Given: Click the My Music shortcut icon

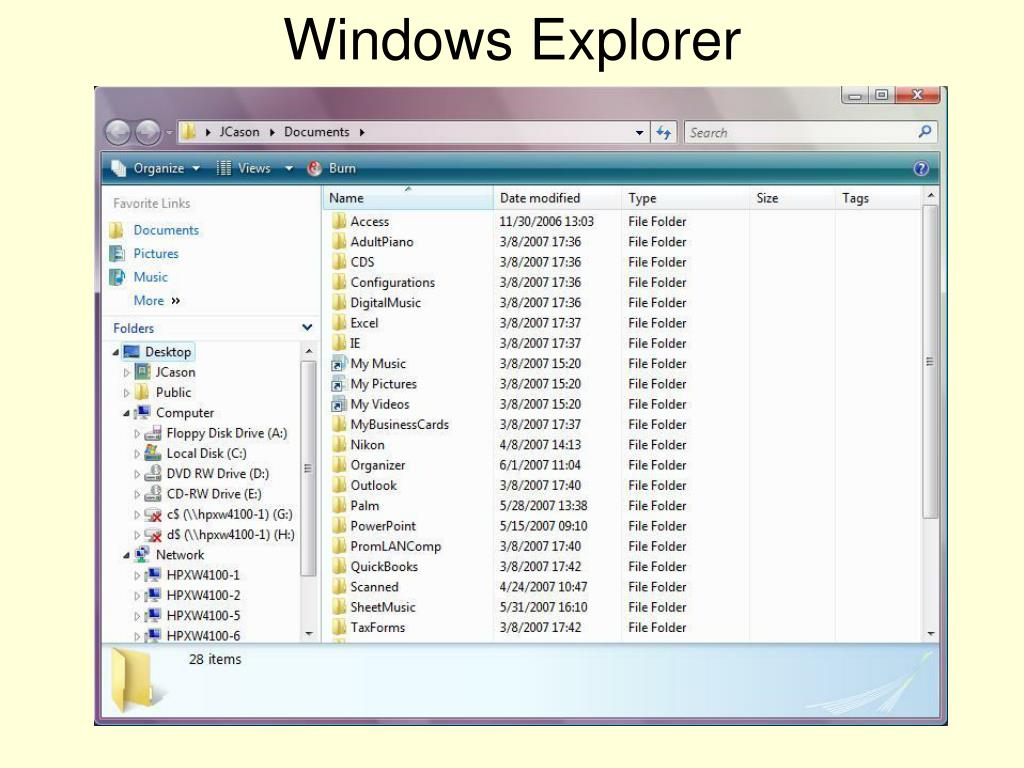Looking at the screenshot, I should (338, 364).
